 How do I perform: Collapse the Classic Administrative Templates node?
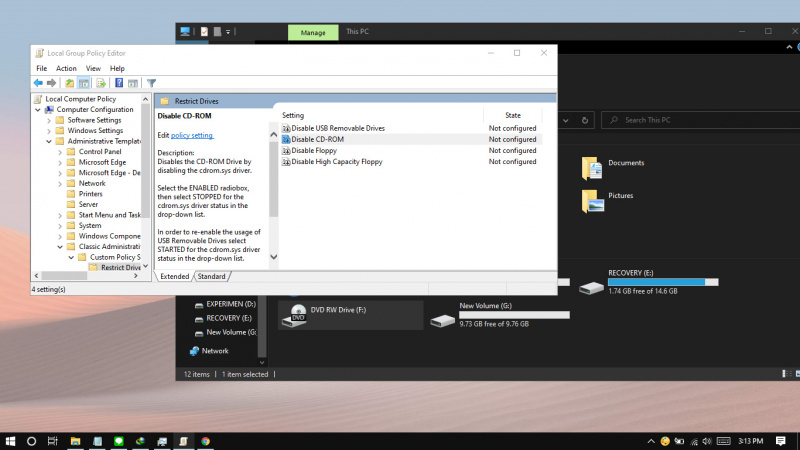tap(60, 246)
